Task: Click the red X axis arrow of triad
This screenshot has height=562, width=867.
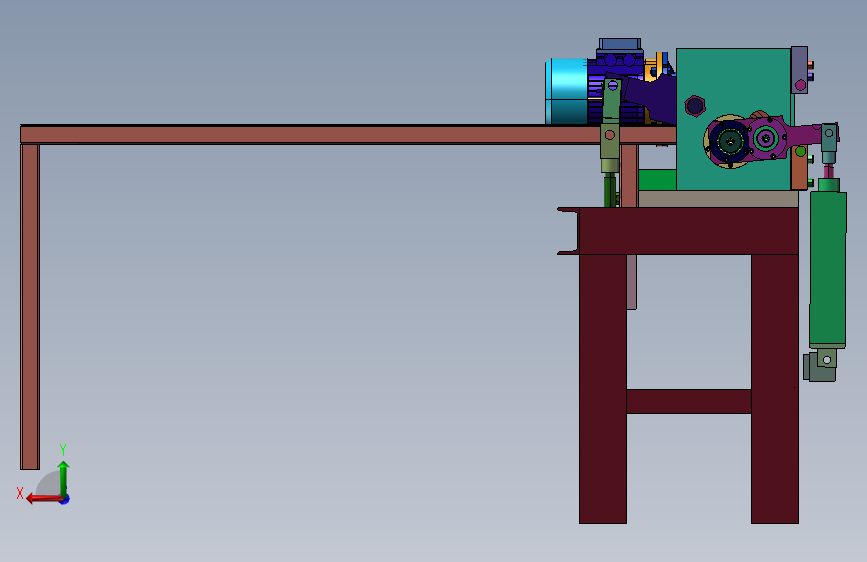Action: click(x=44, y=499)
